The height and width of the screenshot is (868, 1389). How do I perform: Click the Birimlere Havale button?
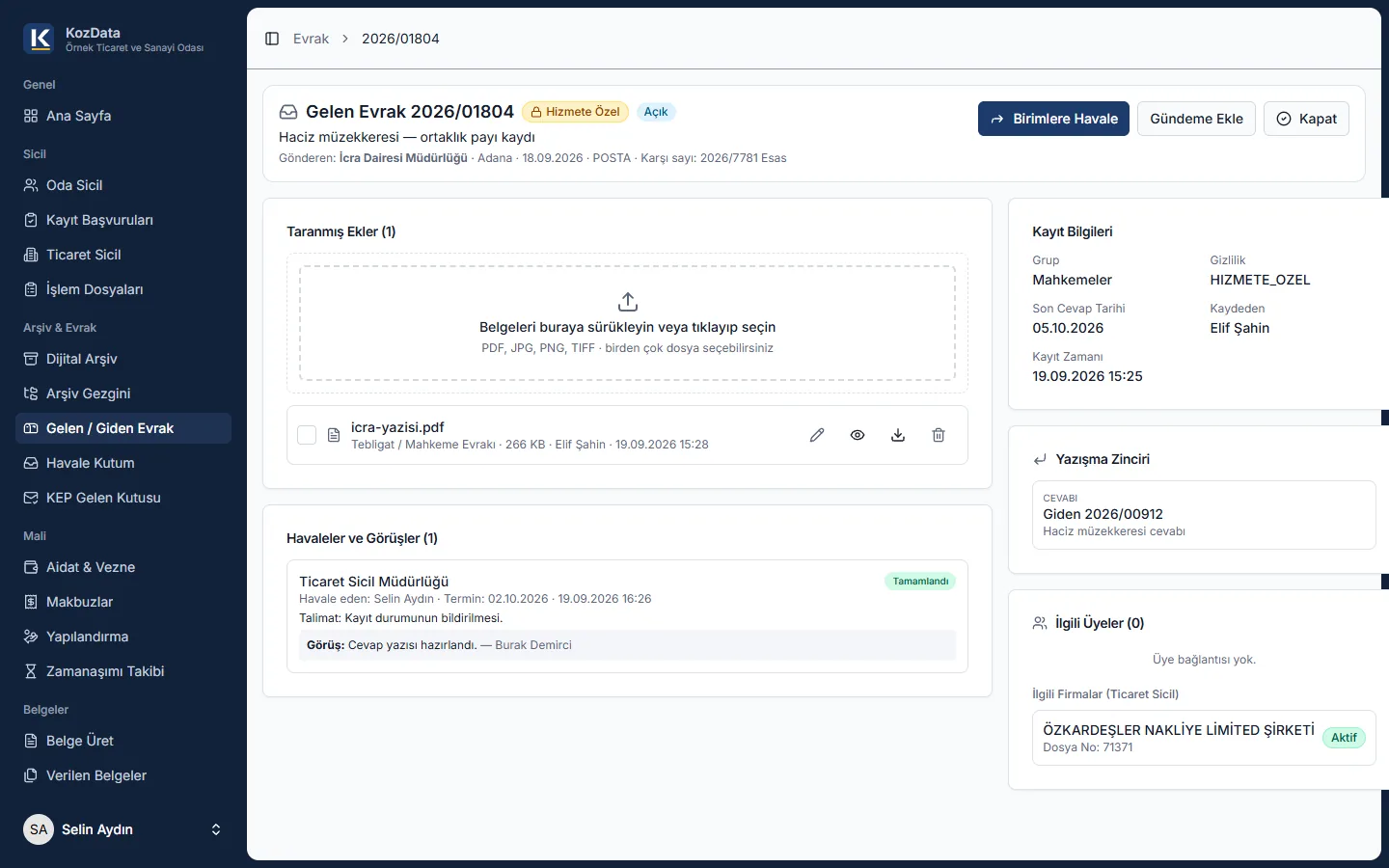click(x=1053, y=119)
